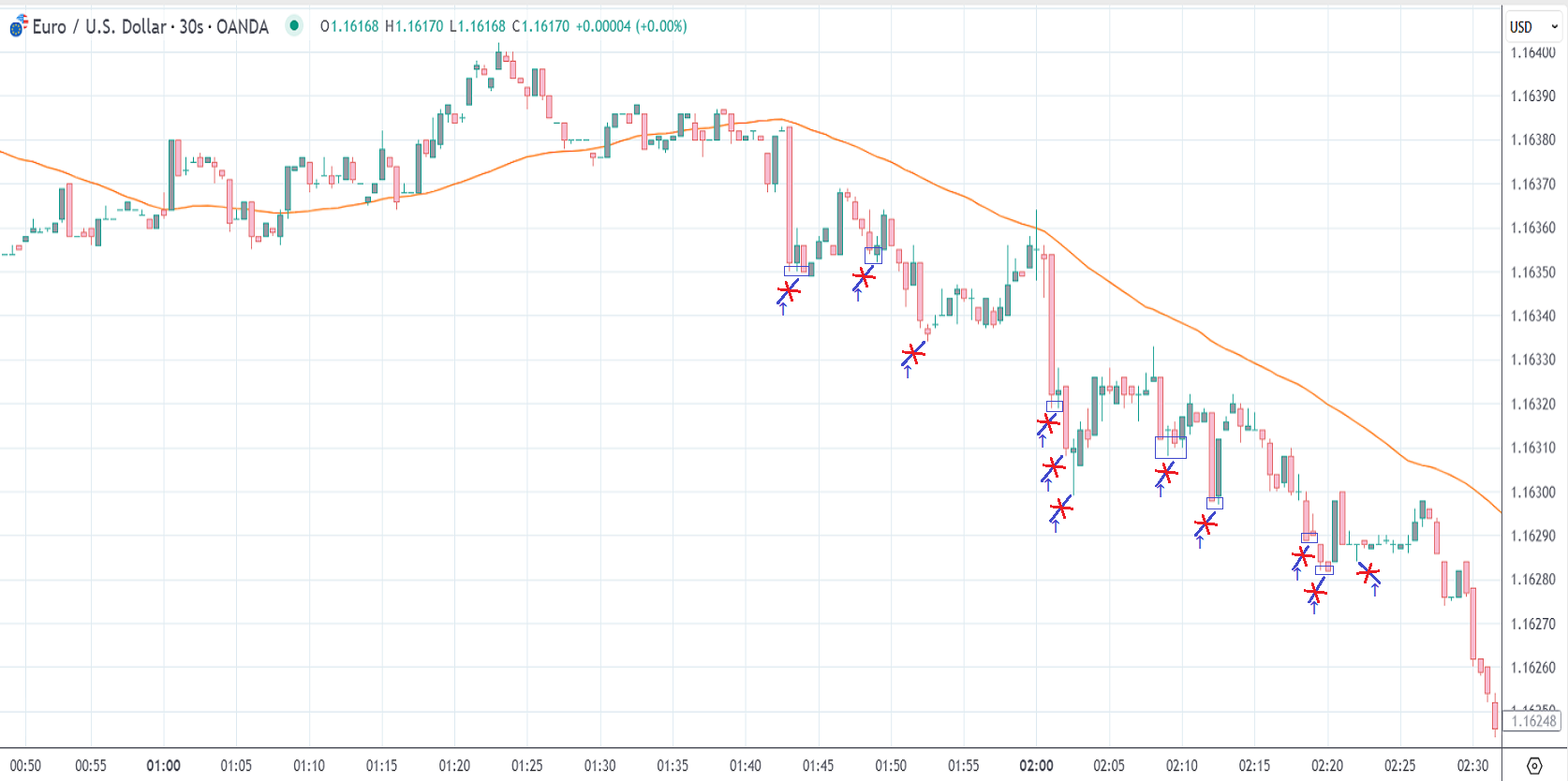Click the +0.00004 (+0.00%) change value

click(x=631, y=26)
